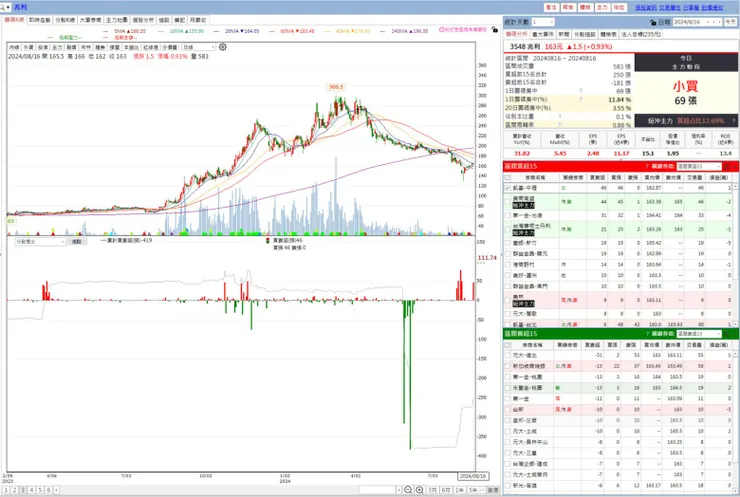The height and width of the screenshot is (497, 740).
Task: Click the 新加坡商瑞銀 row in the sellers table
Action: (x=618, y=366)
